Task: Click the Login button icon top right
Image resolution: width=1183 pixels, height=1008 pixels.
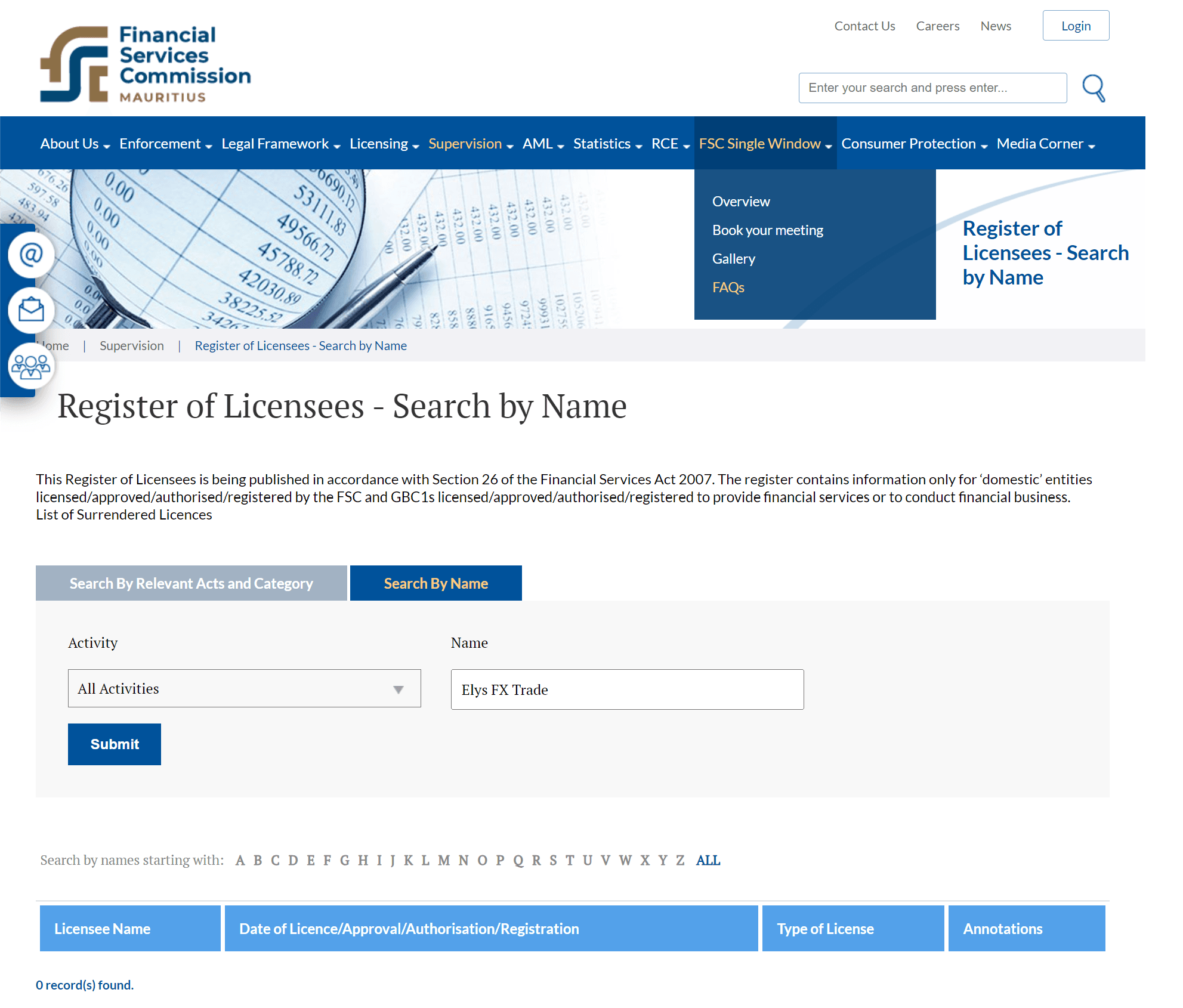Action: 1075,25
